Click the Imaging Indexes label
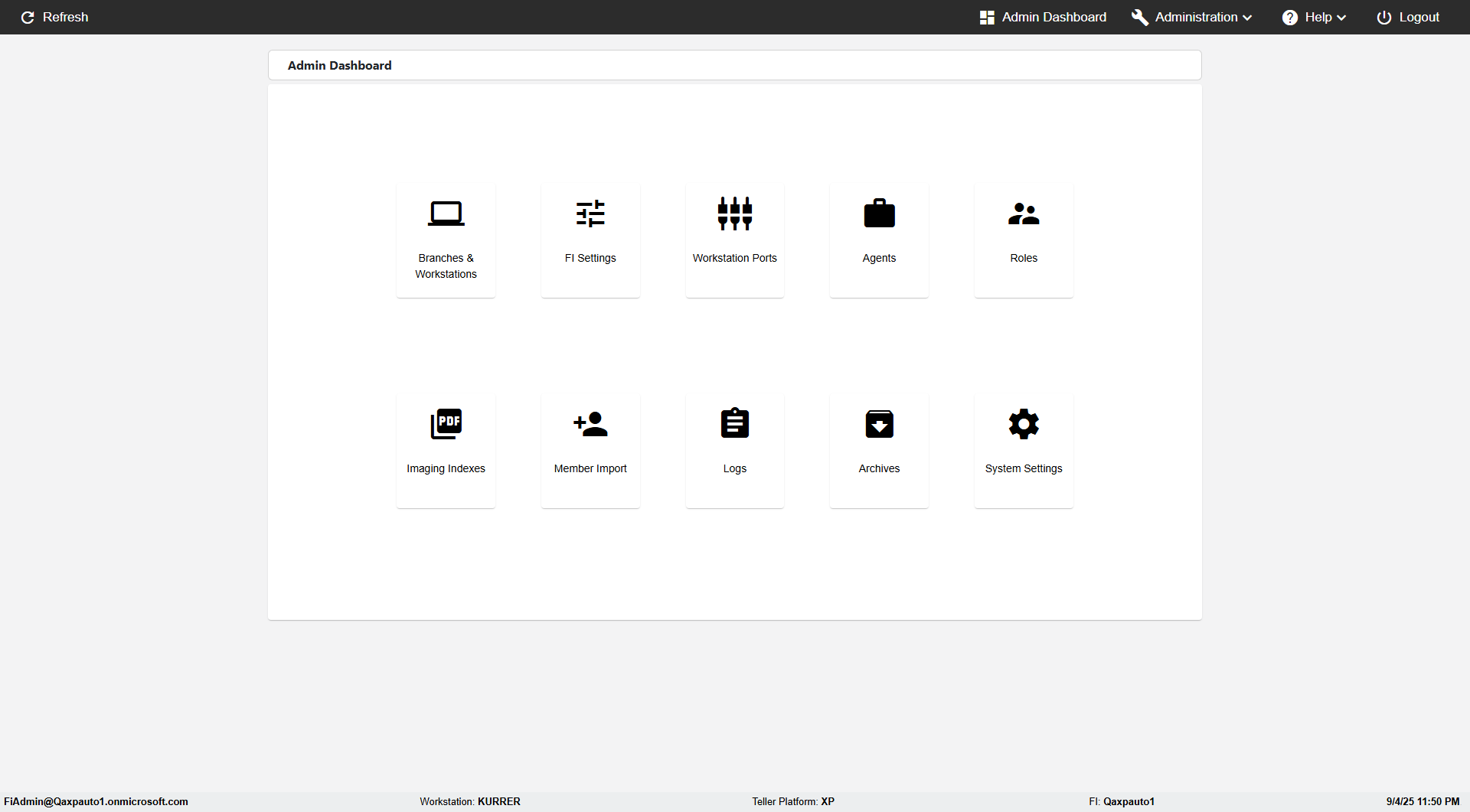Viewport: 1470px width, 812px height. click(446, 468)
